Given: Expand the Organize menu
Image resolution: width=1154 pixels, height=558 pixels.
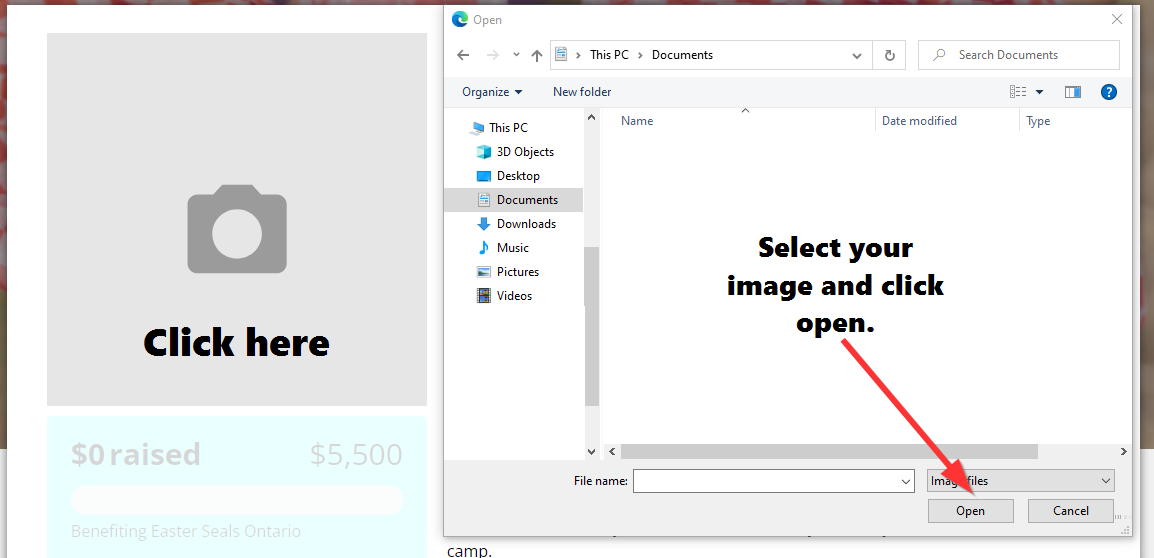Looking at the screenshot, I should tap(492, 92).
